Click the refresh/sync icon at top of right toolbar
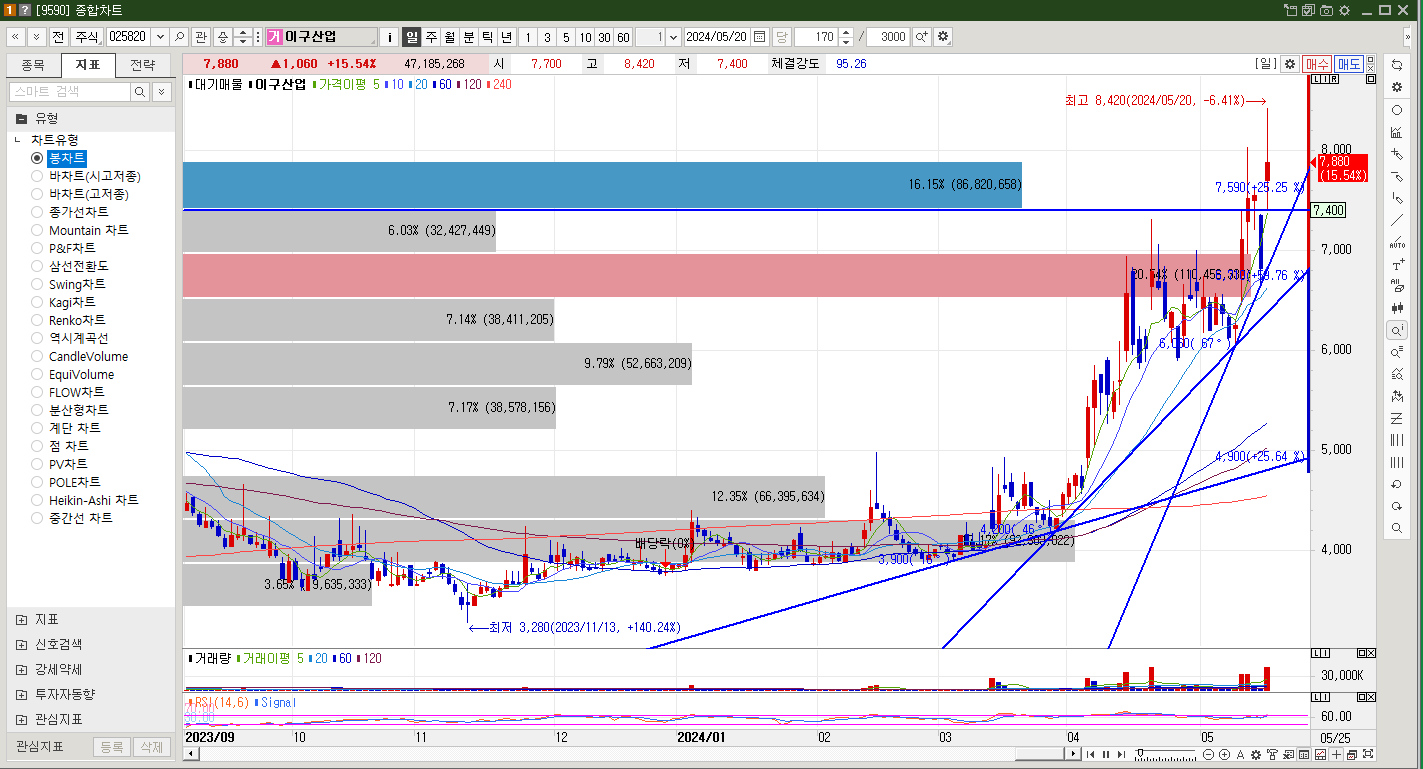The width and height of the screenshot is (1423, 769). pos(1397,64)
